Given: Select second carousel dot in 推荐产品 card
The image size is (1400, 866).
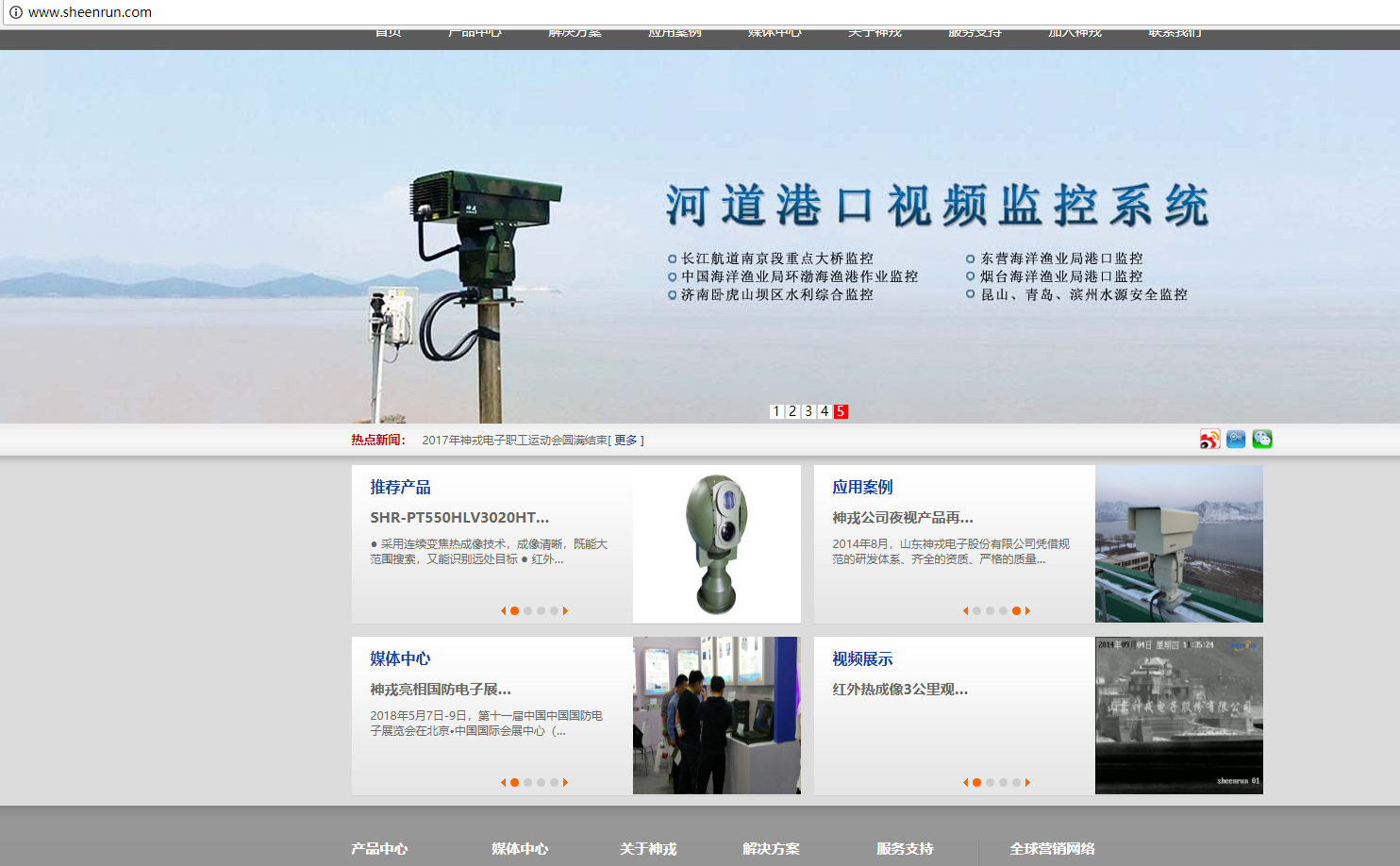Looking at the screenshot, I should tap(527, 611).
